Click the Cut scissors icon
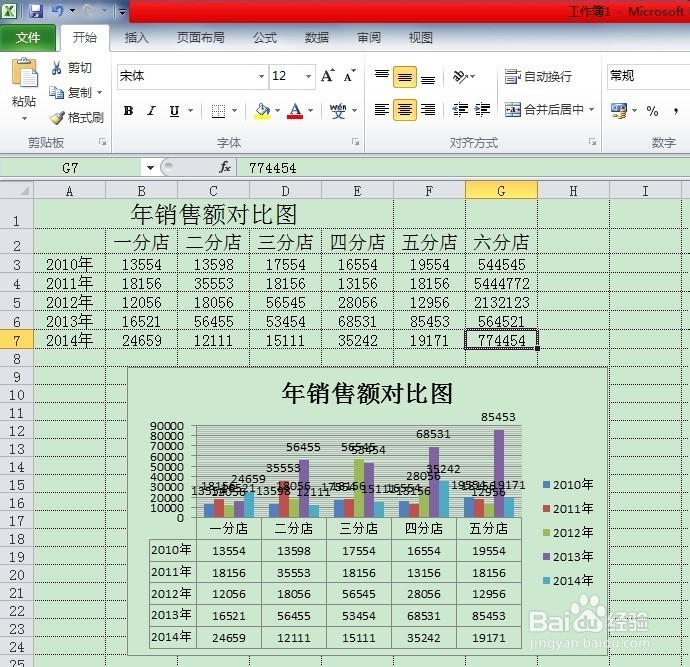 (x=56, y=68)
